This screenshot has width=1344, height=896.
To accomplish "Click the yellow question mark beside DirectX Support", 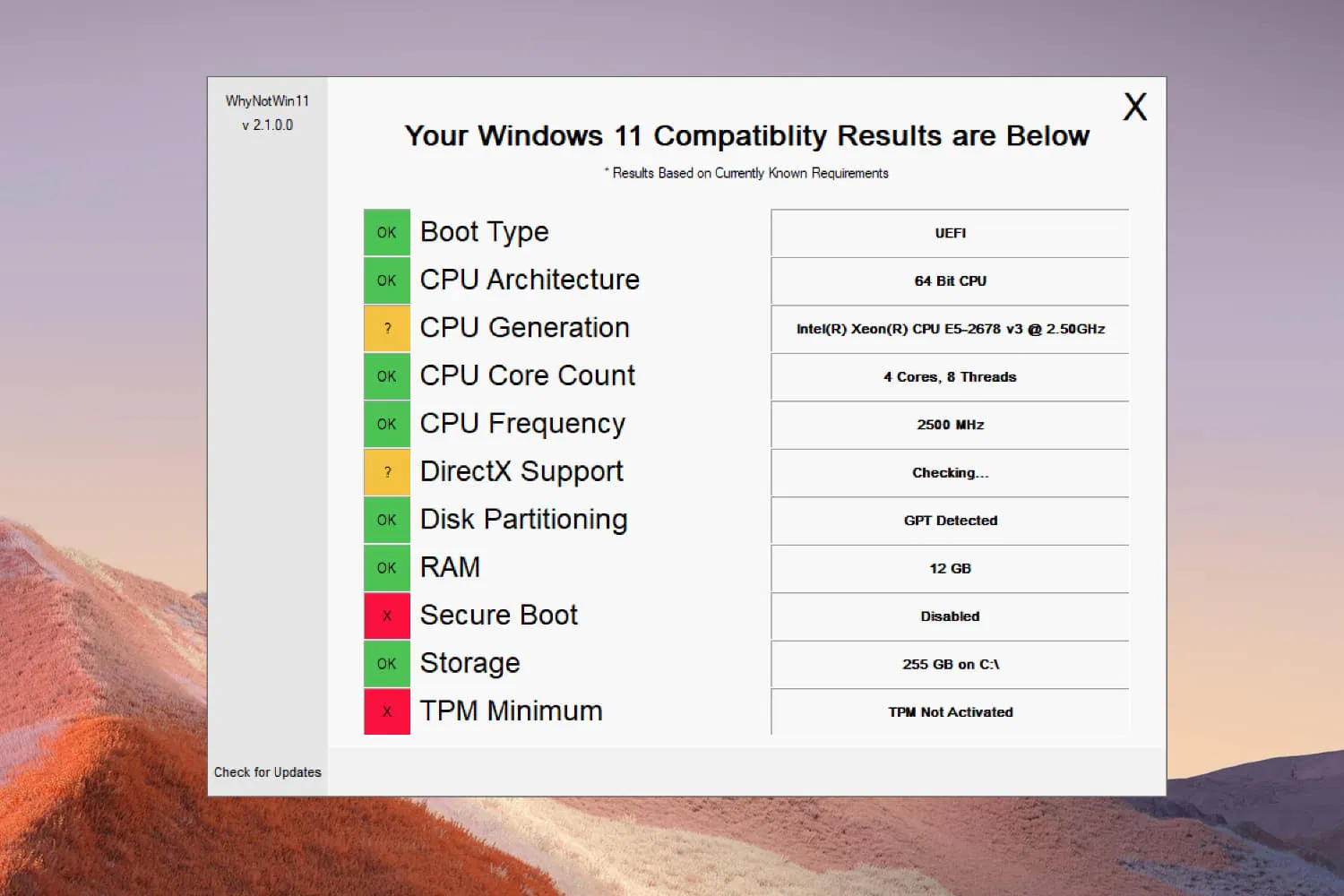I will click(387, 472).
